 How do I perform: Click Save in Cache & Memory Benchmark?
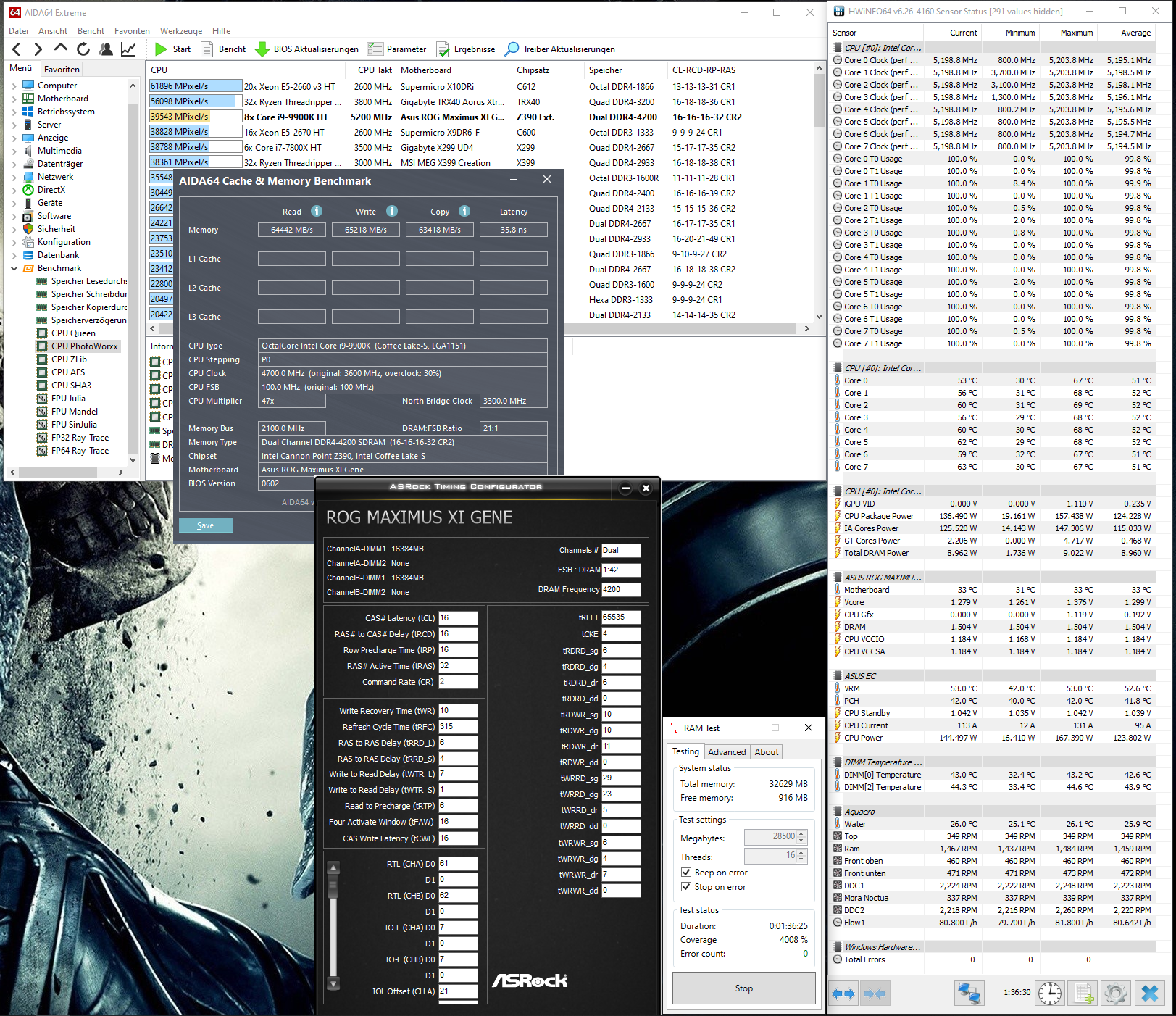click(206, 525)
